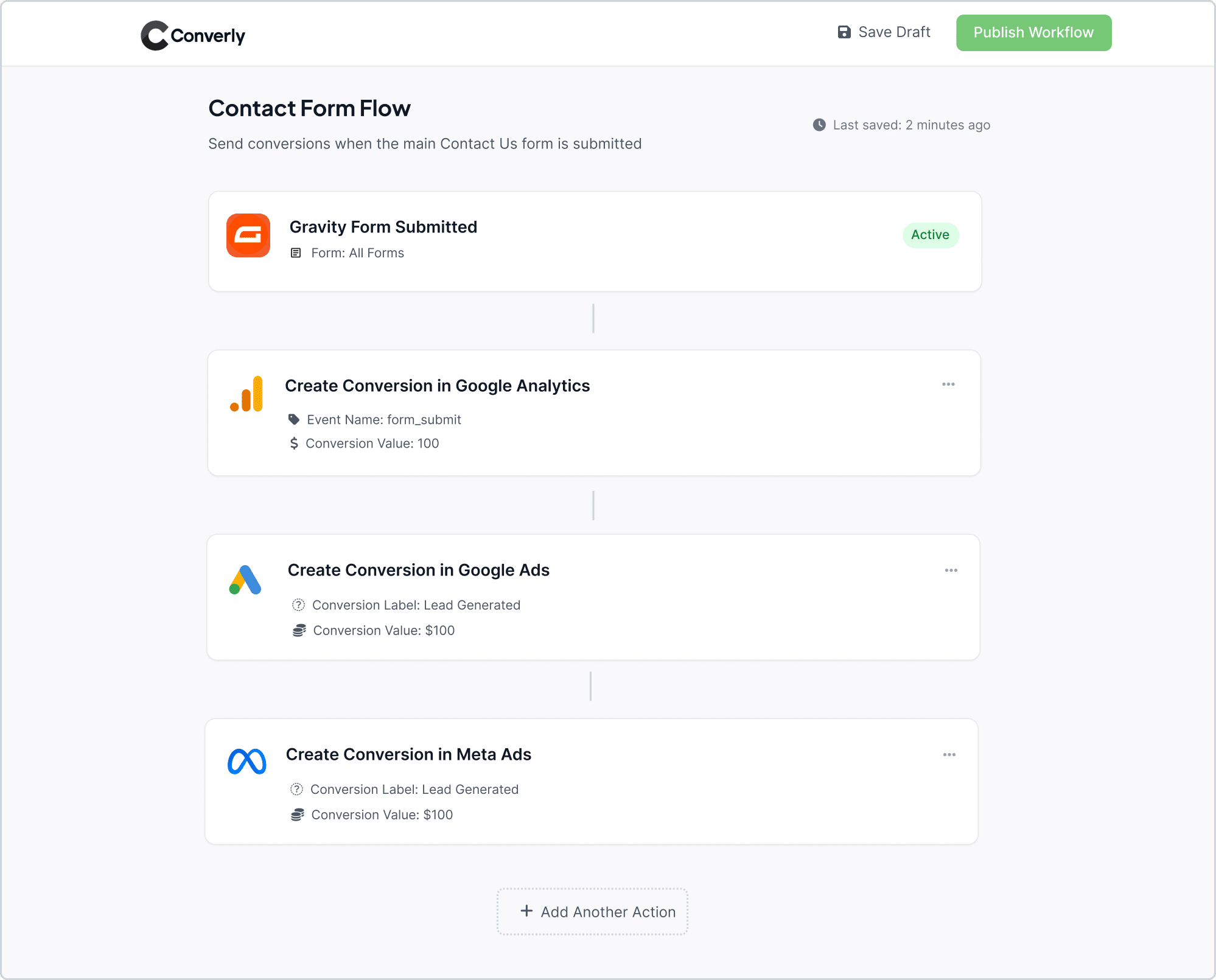Viewport: 1216px width, 980px height.
Task: Click the Google Ads logo icon
Action: [245, 580]
